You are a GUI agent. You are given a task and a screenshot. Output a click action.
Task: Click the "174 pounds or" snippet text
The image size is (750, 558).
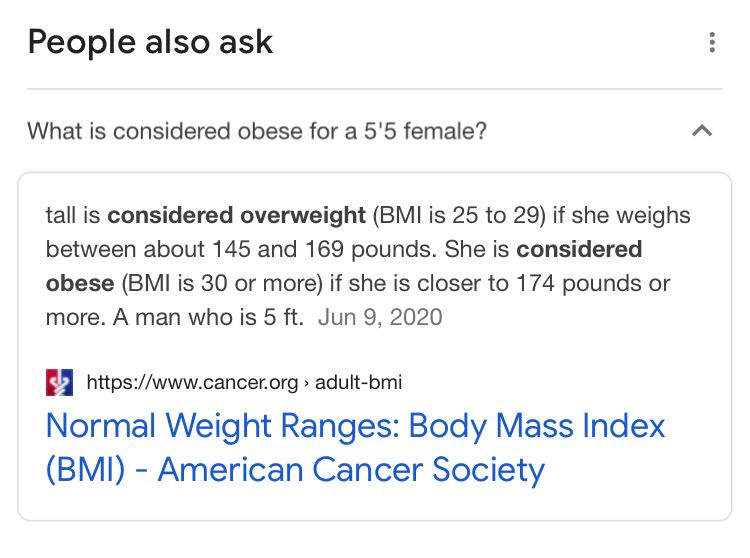click(593, 284)
